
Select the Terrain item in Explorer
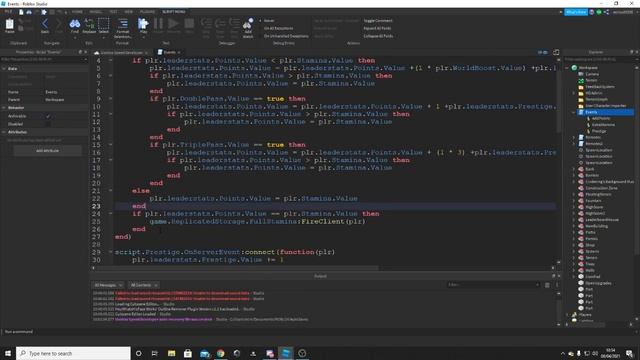pos(591,80)
